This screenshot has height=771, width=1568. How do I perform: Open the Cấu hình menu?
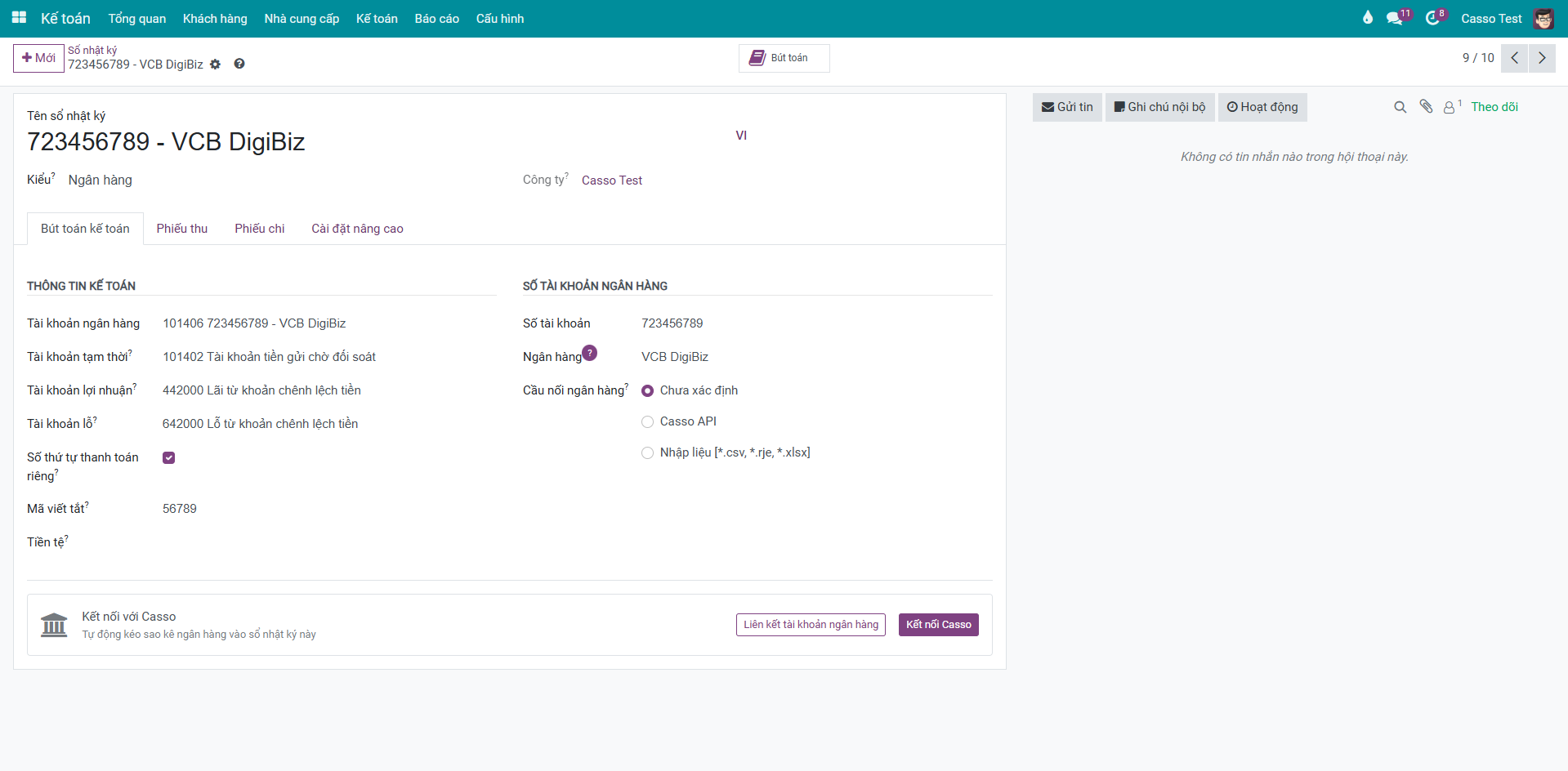point(500,19)
